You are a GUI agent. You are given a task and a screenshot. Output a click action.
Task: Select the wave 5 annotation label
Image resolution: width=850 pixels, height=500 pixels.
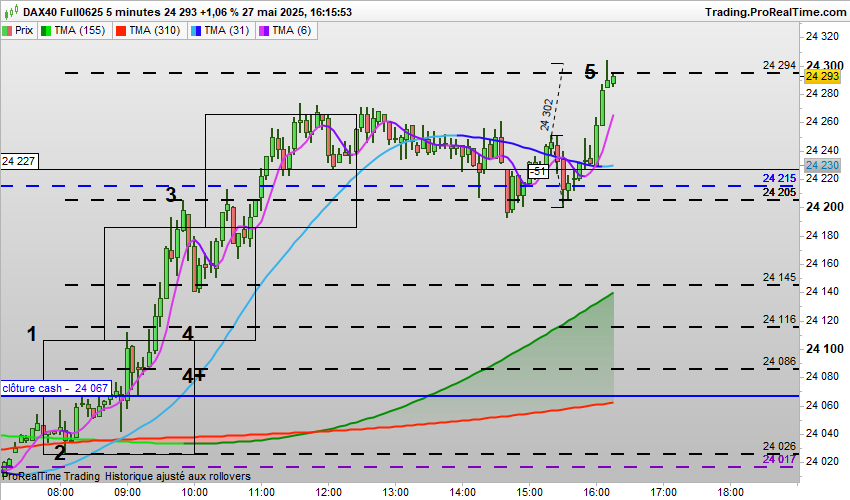click(590, 72)
